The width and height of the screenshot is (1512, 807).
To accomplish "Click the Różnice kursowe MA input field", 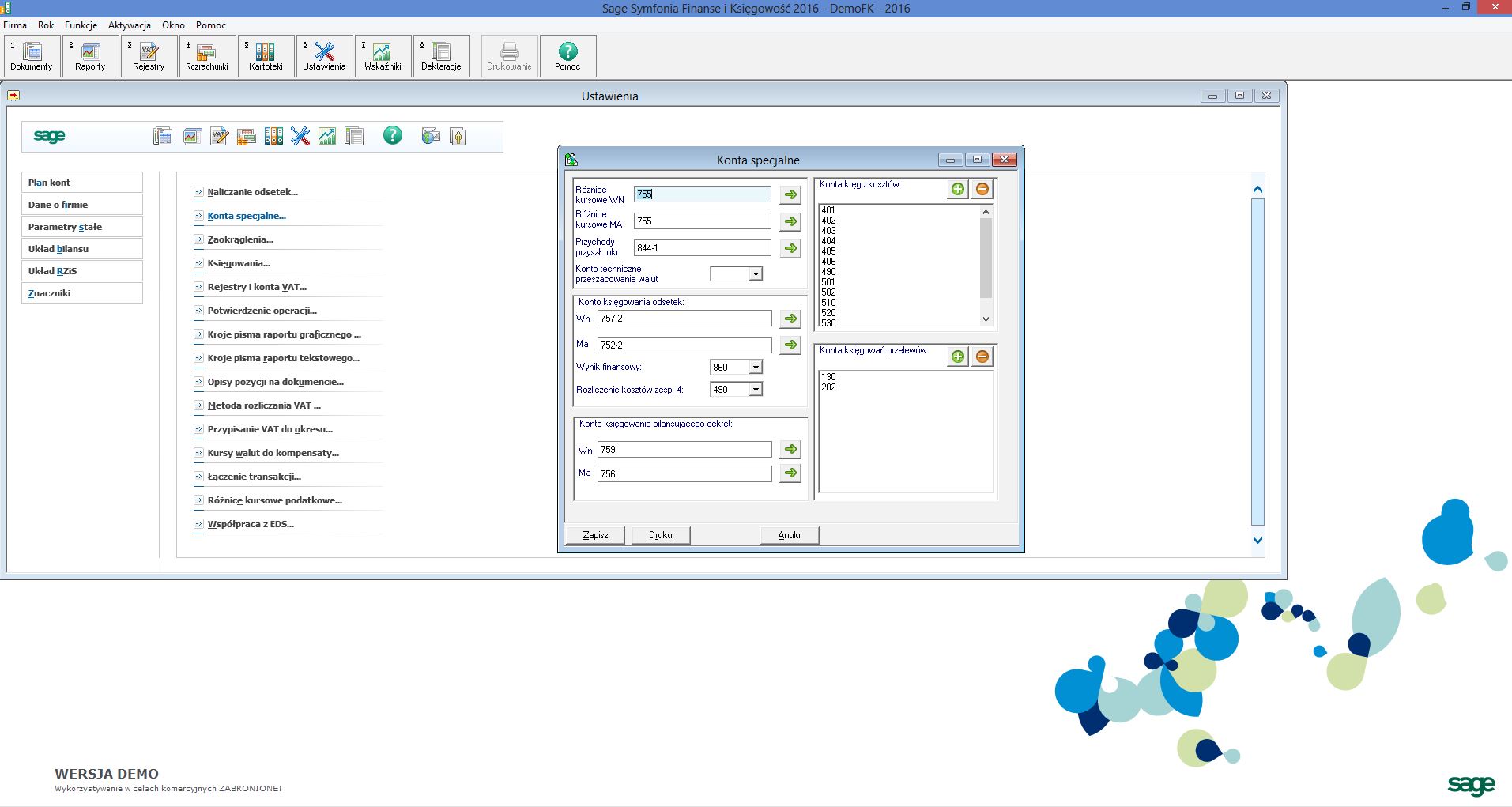I will [702, 221].
